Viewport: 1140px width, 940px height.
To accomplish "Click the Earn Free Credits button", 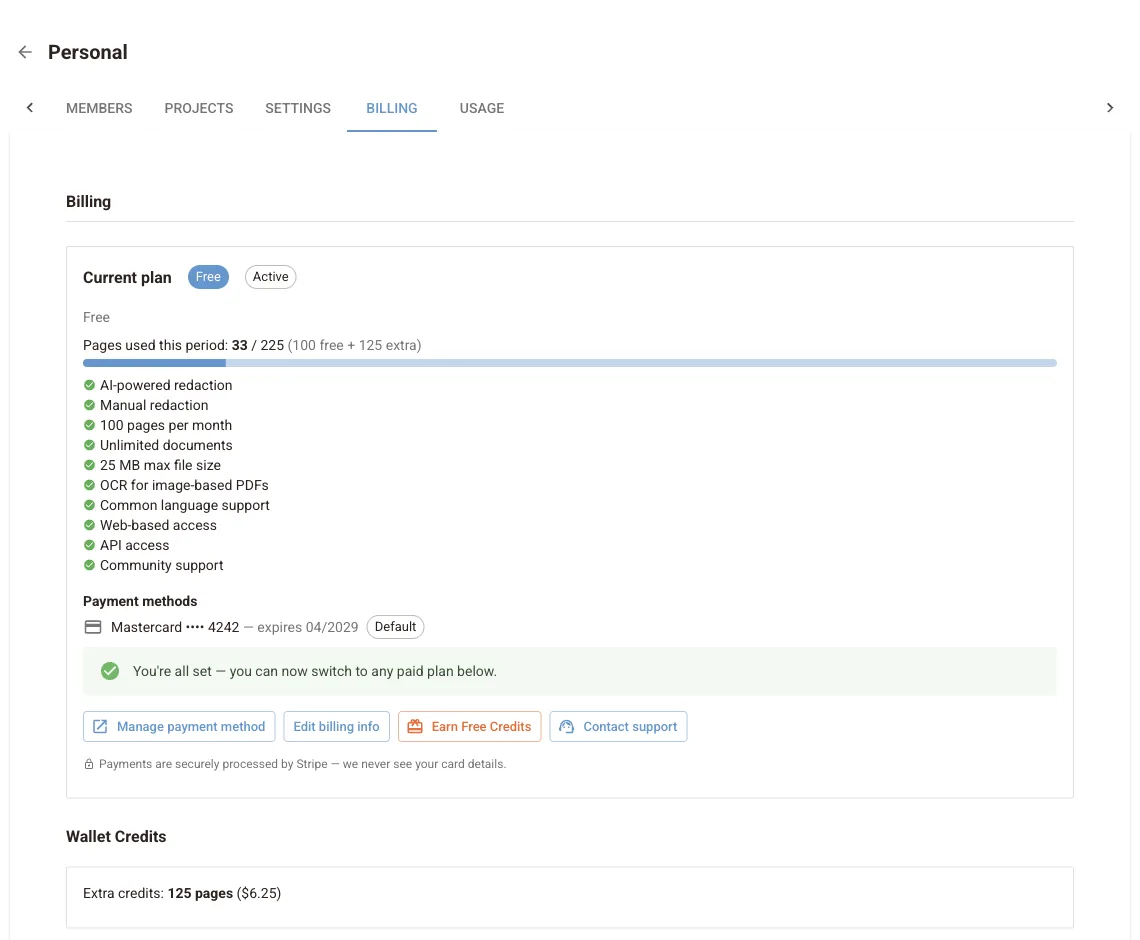I will coord(470,726).
